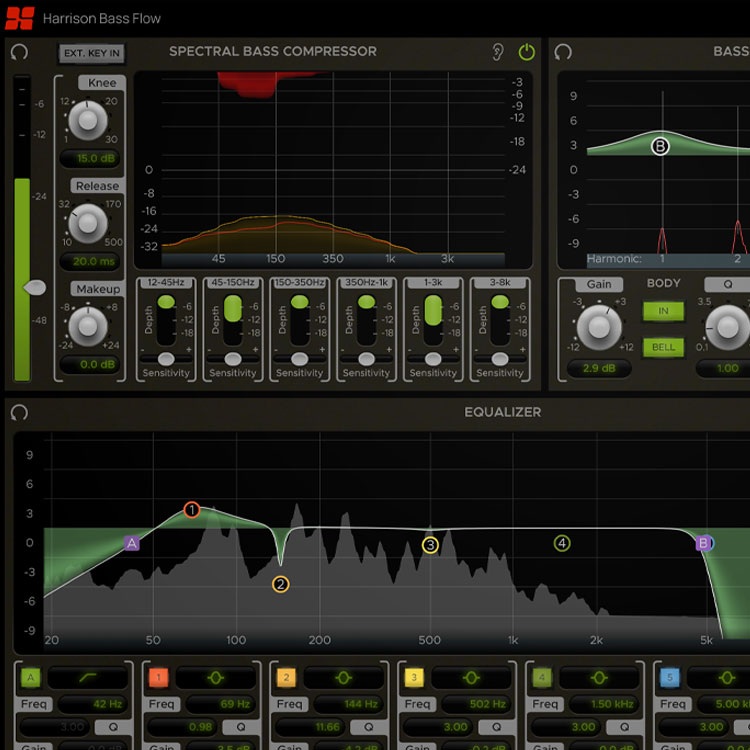
Task: Click the Release knob
Action: (88, 223)
